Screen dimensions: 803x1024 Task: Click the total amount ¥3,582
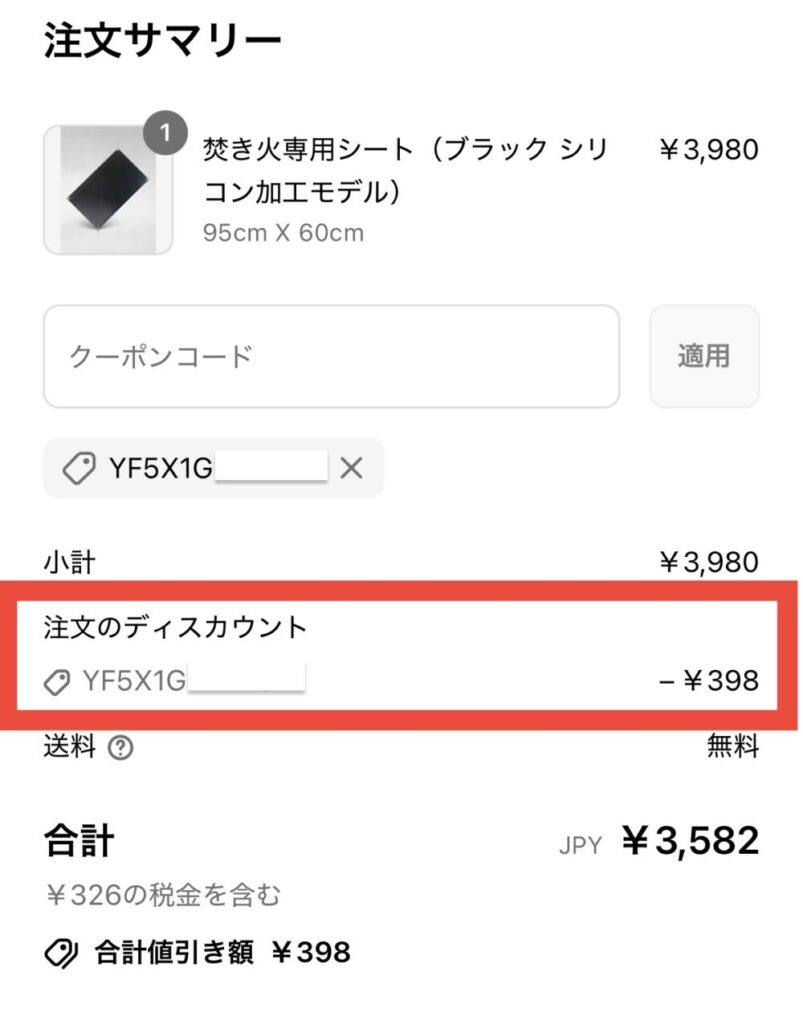pos(690,841)
